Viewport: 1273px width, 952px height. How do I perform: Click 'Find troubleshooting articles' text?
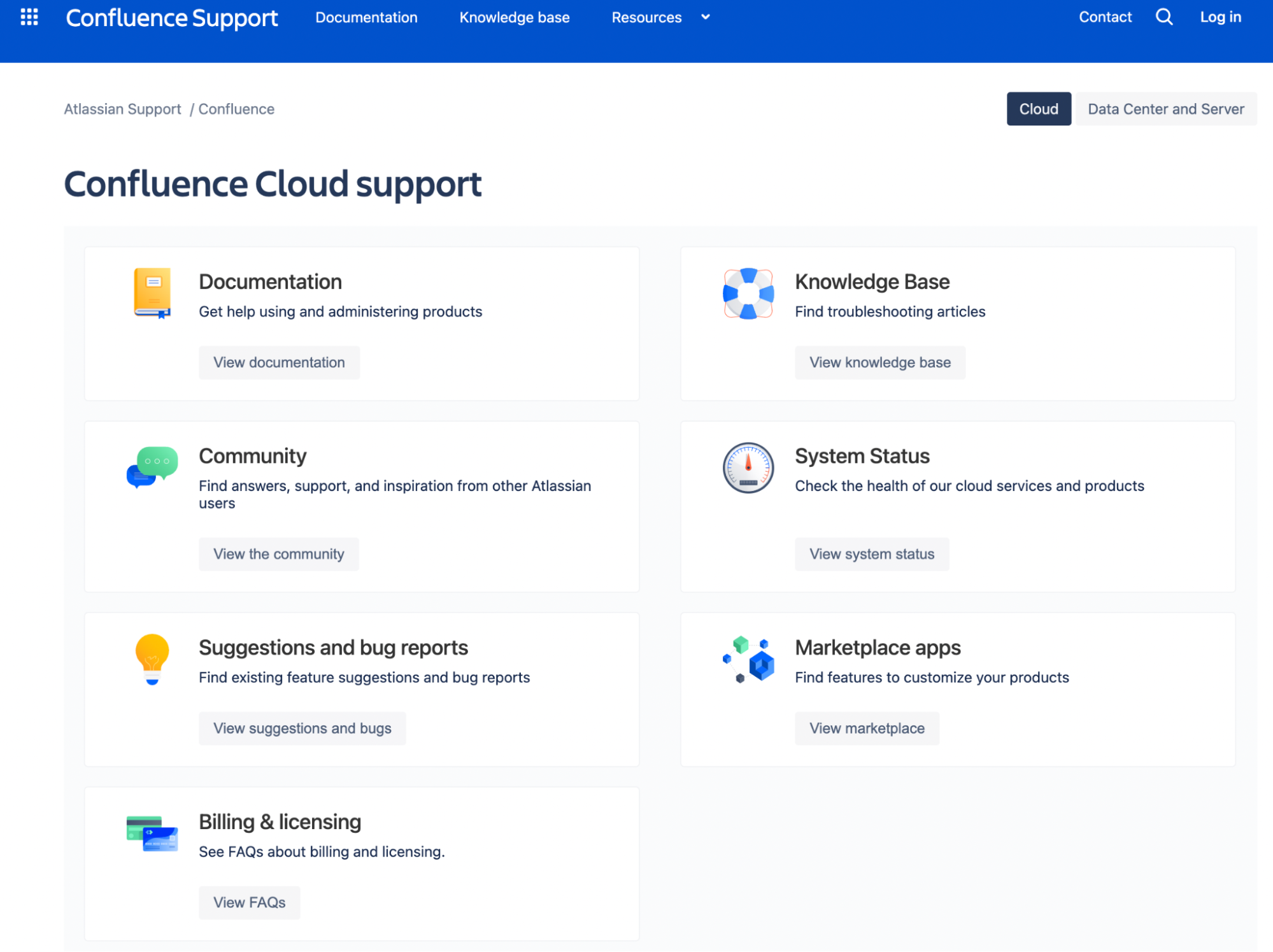(x=890, y=311)
